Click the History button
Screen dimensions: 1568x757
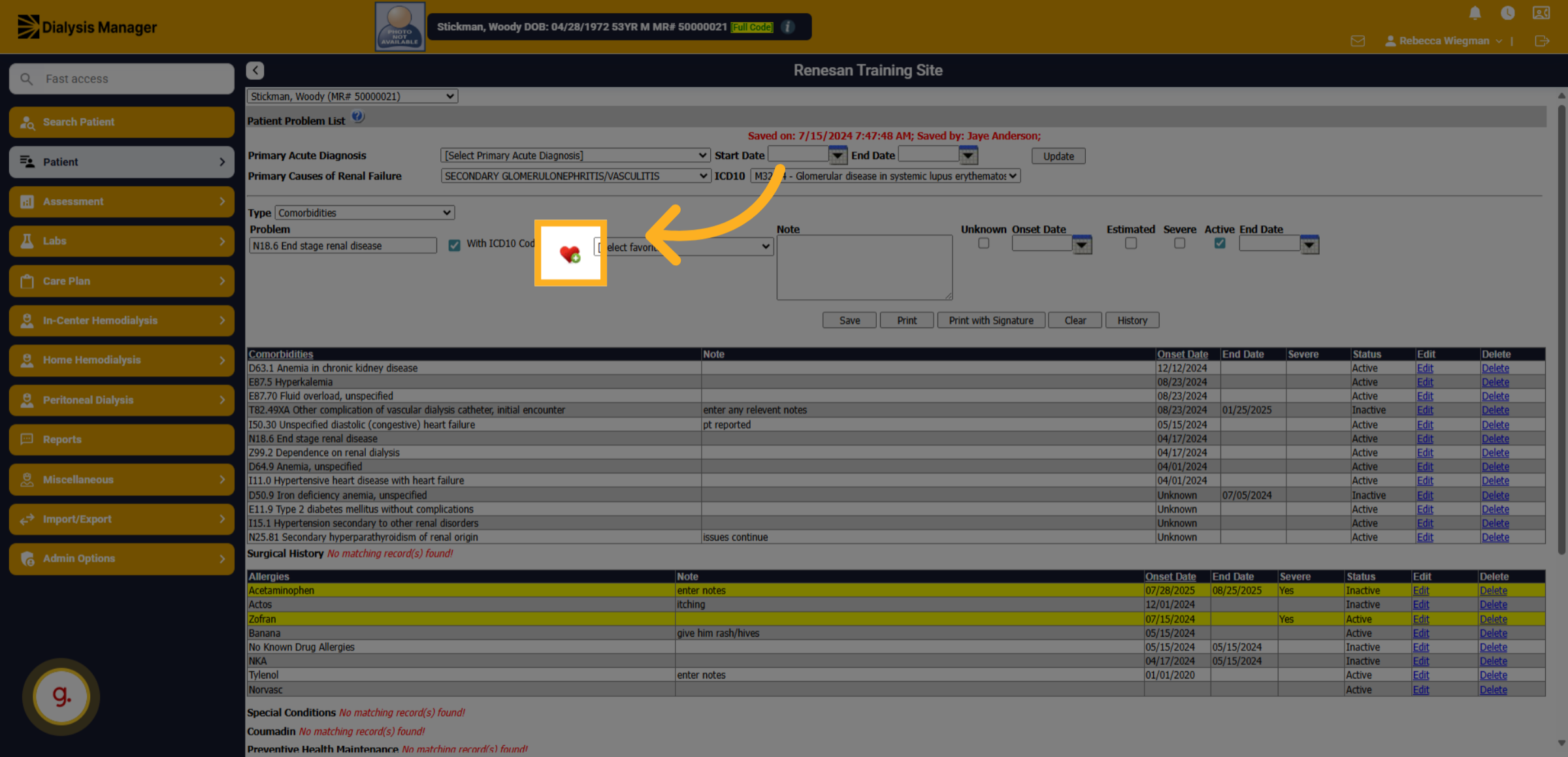tap(1132, 320)
